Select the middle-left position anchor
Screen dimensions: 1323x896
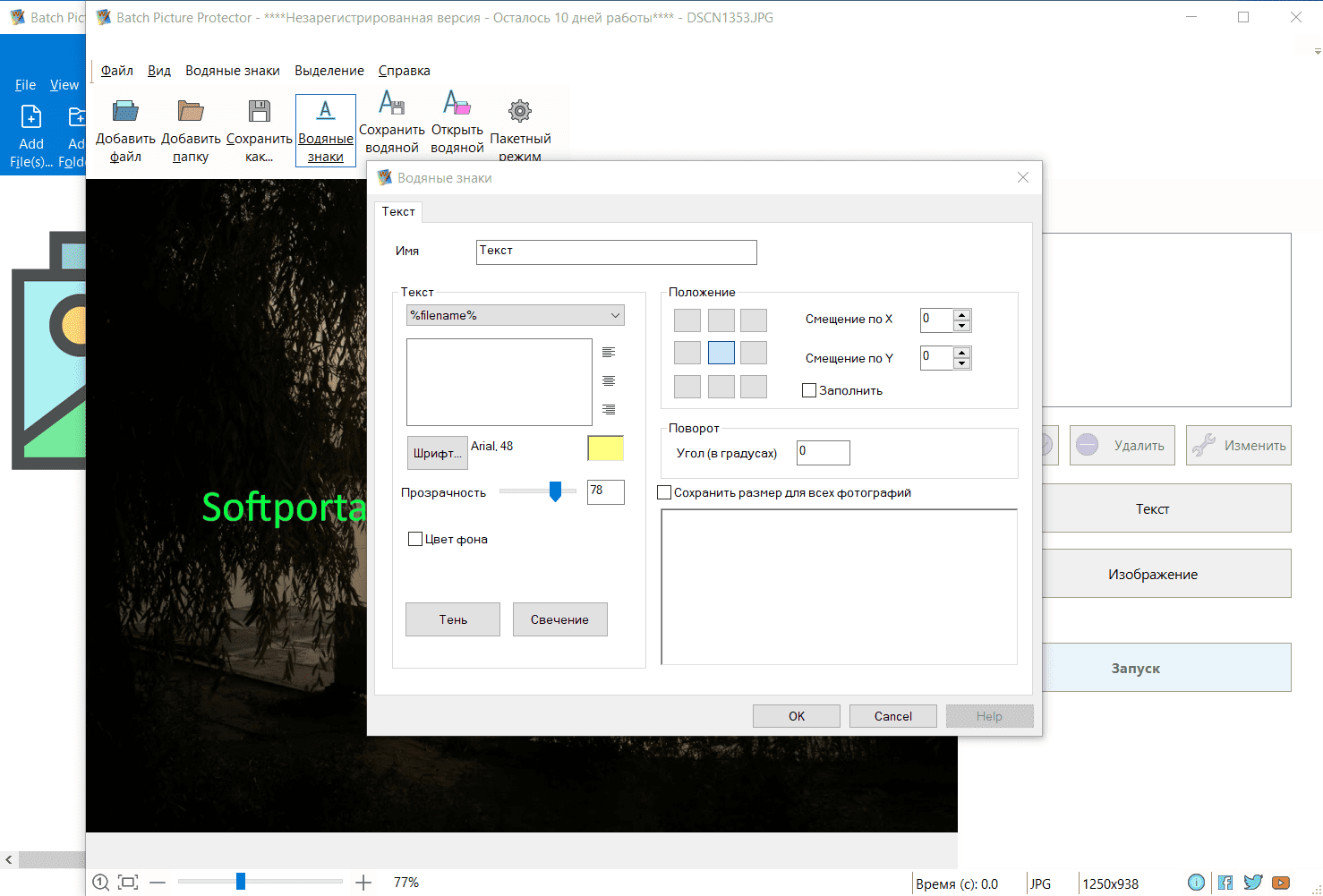coord(687,353)
